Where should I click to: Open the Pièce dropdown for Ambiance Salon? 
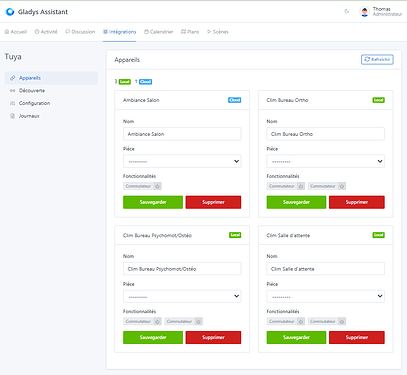[182, 161]
